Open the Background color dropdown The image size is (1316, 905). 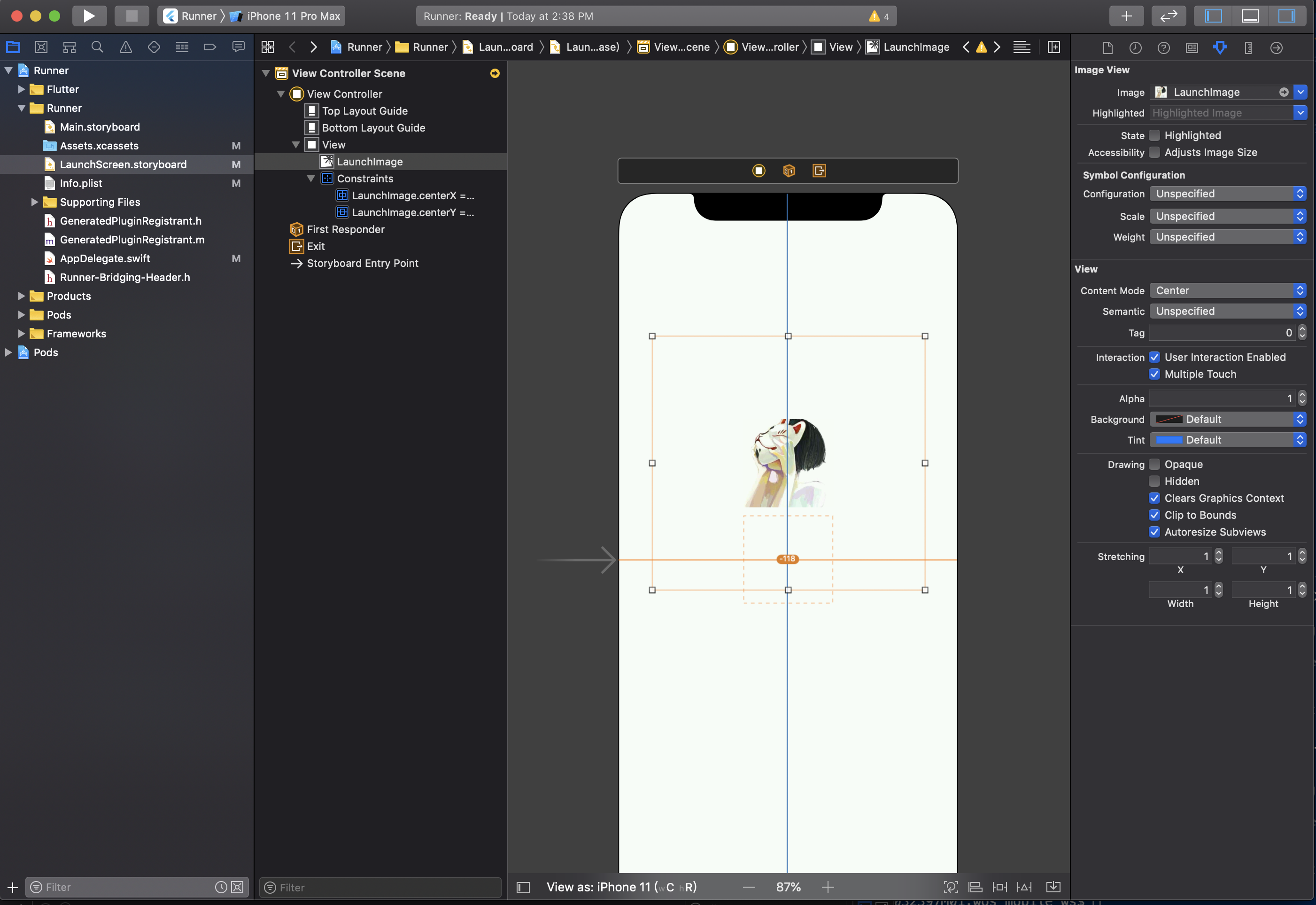pyautogui.click(x=1227, y=419)
